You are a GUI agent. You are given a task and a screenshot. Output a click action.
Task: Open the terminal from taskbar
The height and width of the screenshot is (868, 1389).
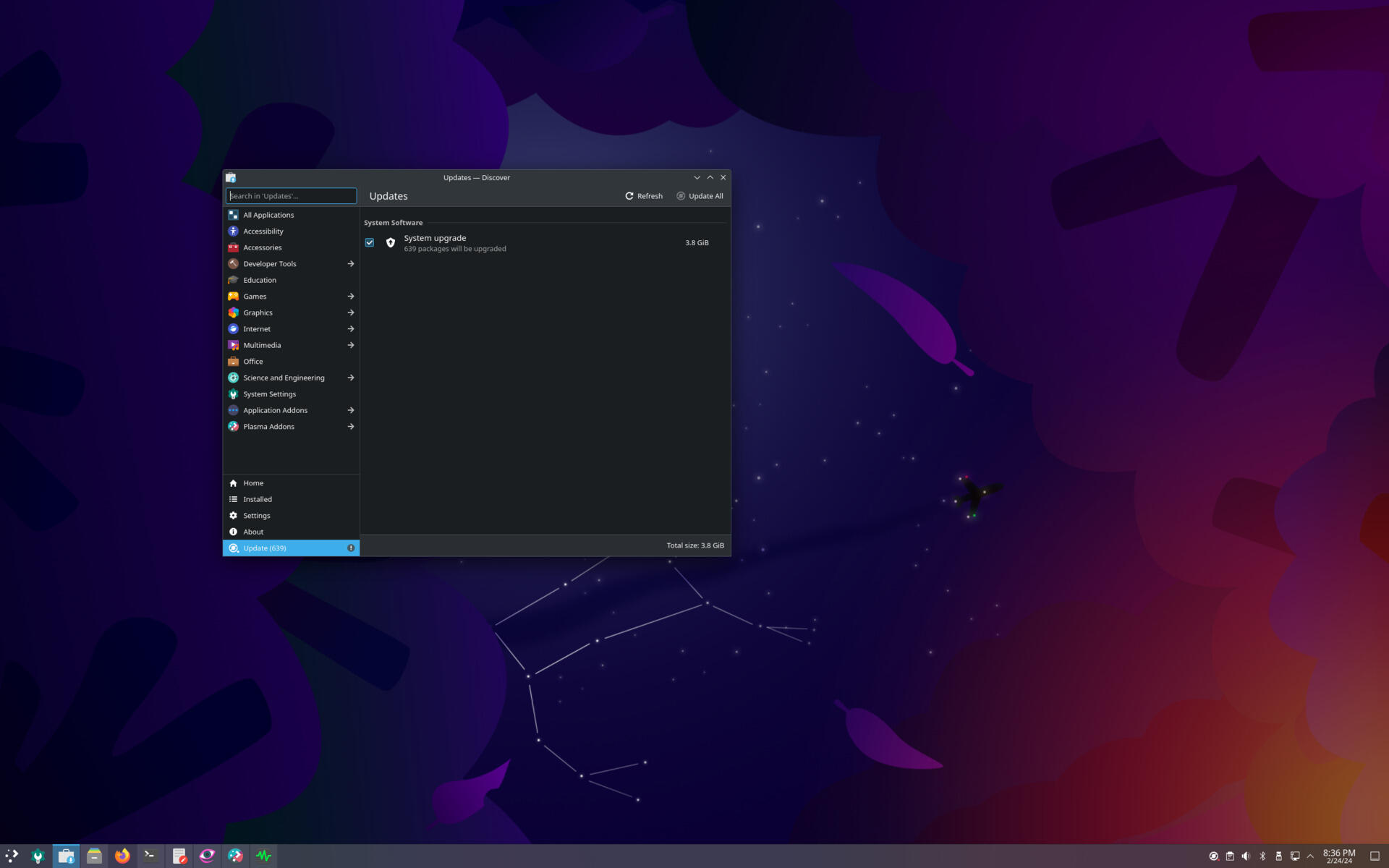pos(150,856)
